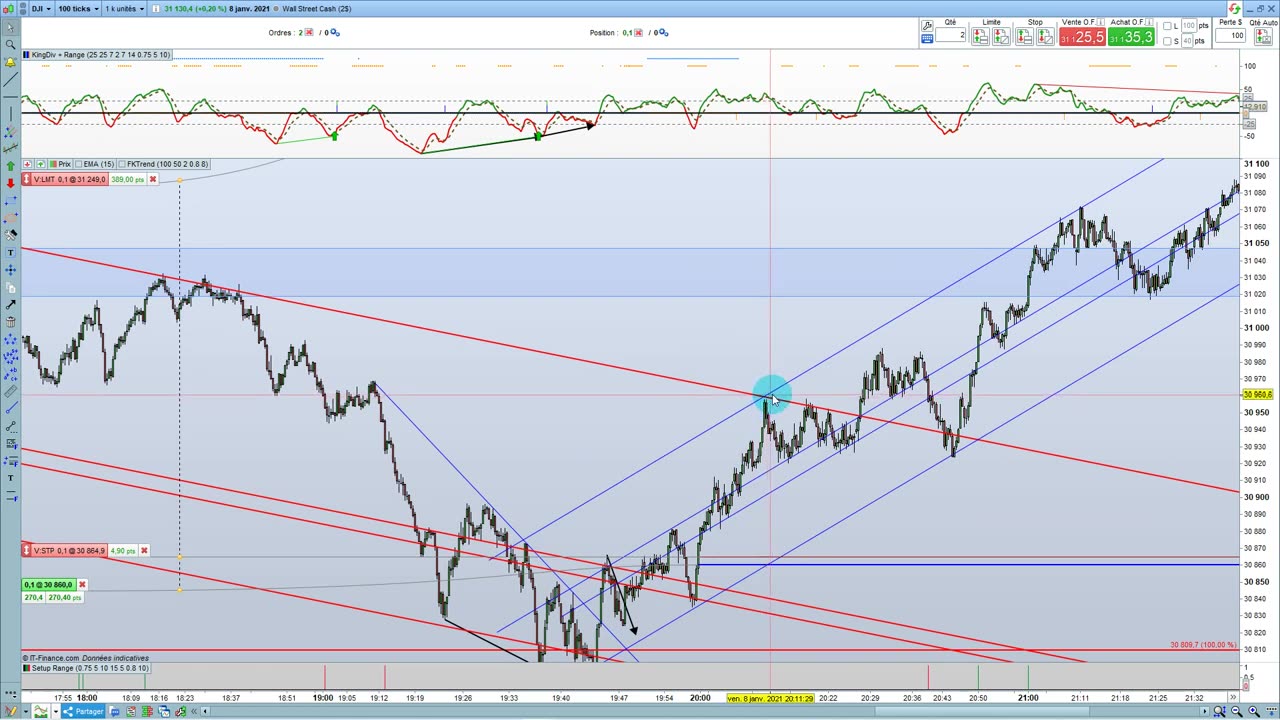Open order settings gears near Ordres

tap(334, 32)
